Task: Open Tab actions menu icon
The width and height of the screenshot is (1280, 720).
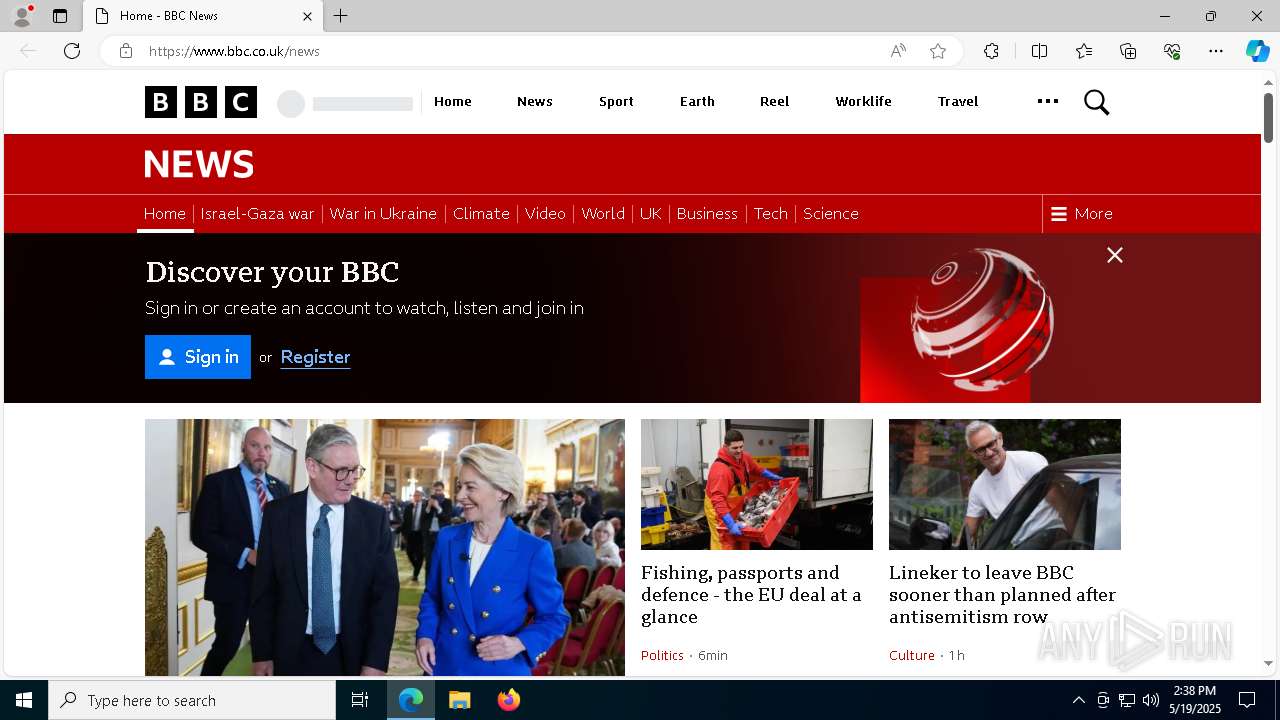Action: click(x=60, y=16)
